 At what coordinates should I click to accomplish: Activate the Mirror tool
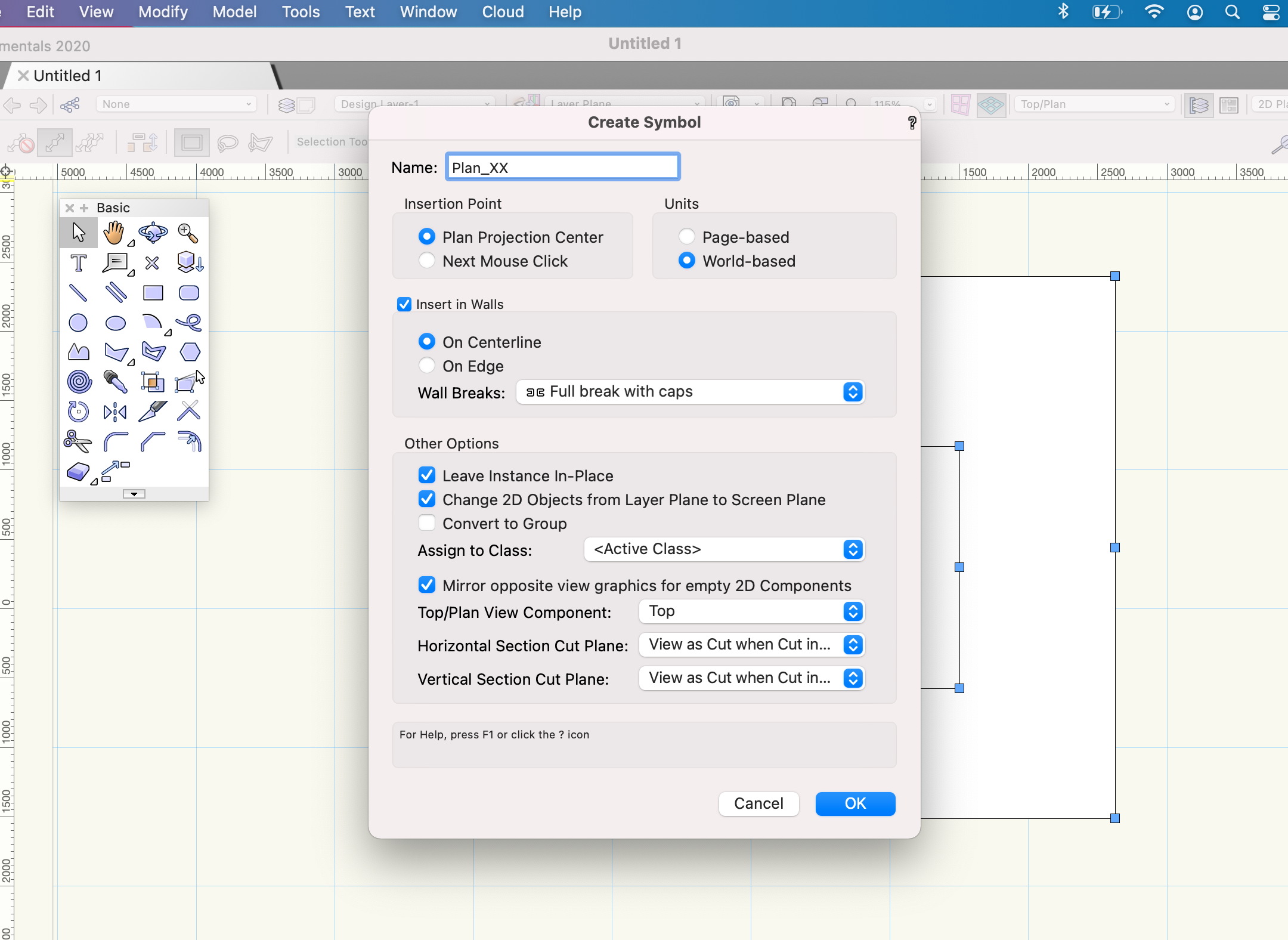tap(114, 411)
